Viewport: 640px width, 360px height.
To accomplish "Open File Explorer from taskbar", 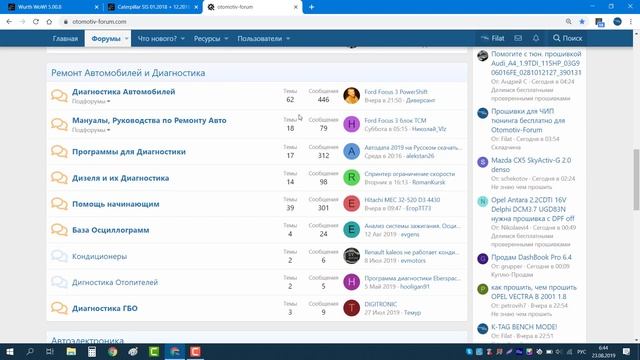I will point(71,351).
